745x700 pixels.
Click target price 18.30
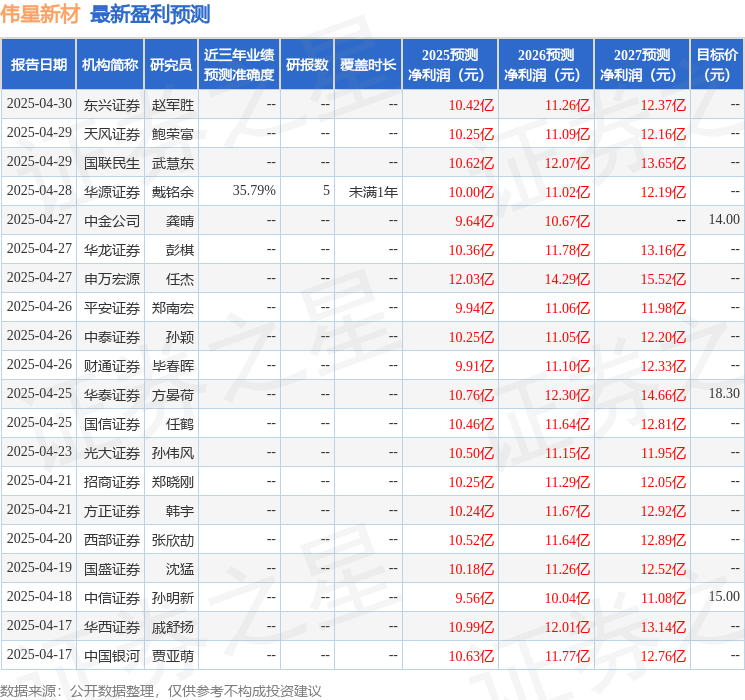click(724, 393)
